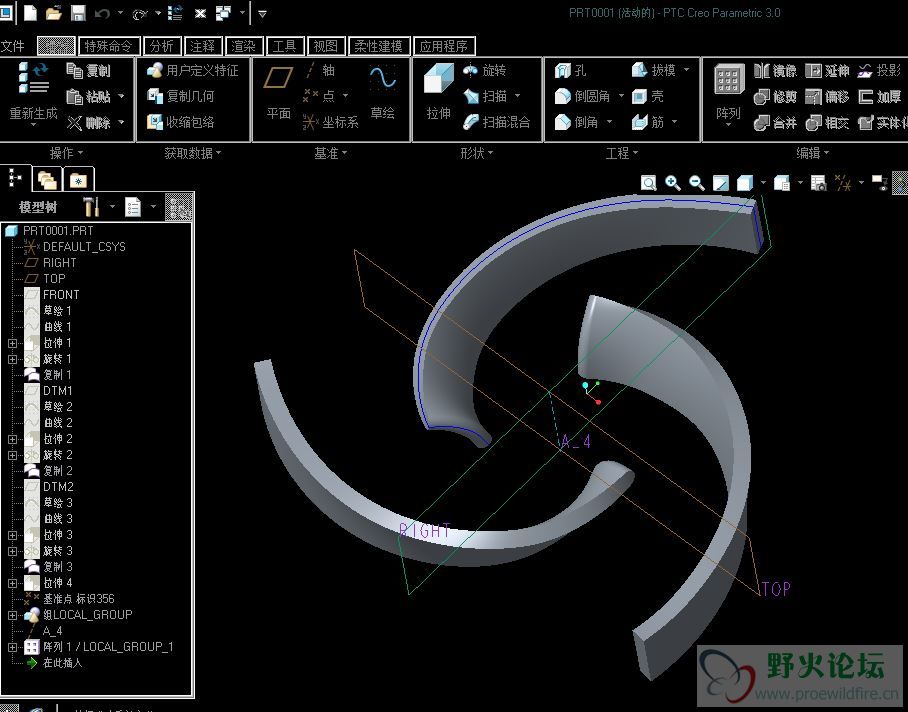Screen dimensions: 908x712
Task: Expand the 旋转 2 tree node
Action: (12, 456)
